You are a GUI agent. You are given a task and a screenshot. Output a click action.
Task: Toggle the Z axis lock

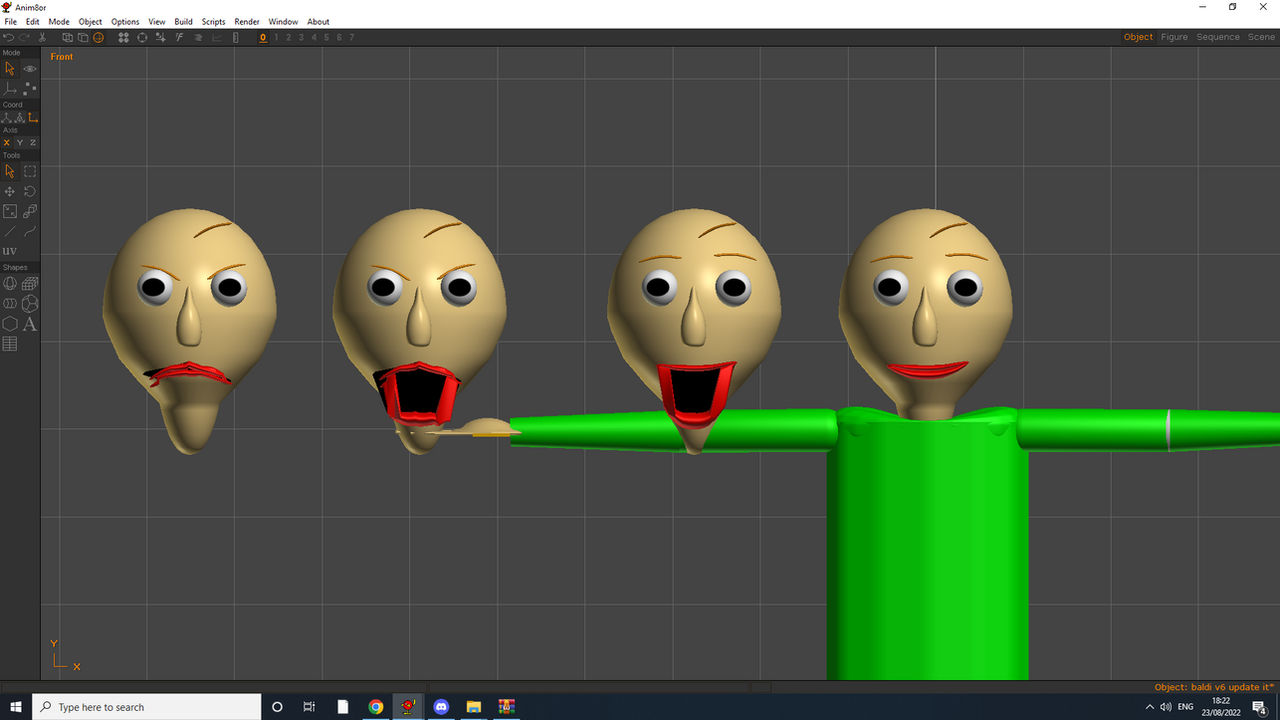click(33, 143)
